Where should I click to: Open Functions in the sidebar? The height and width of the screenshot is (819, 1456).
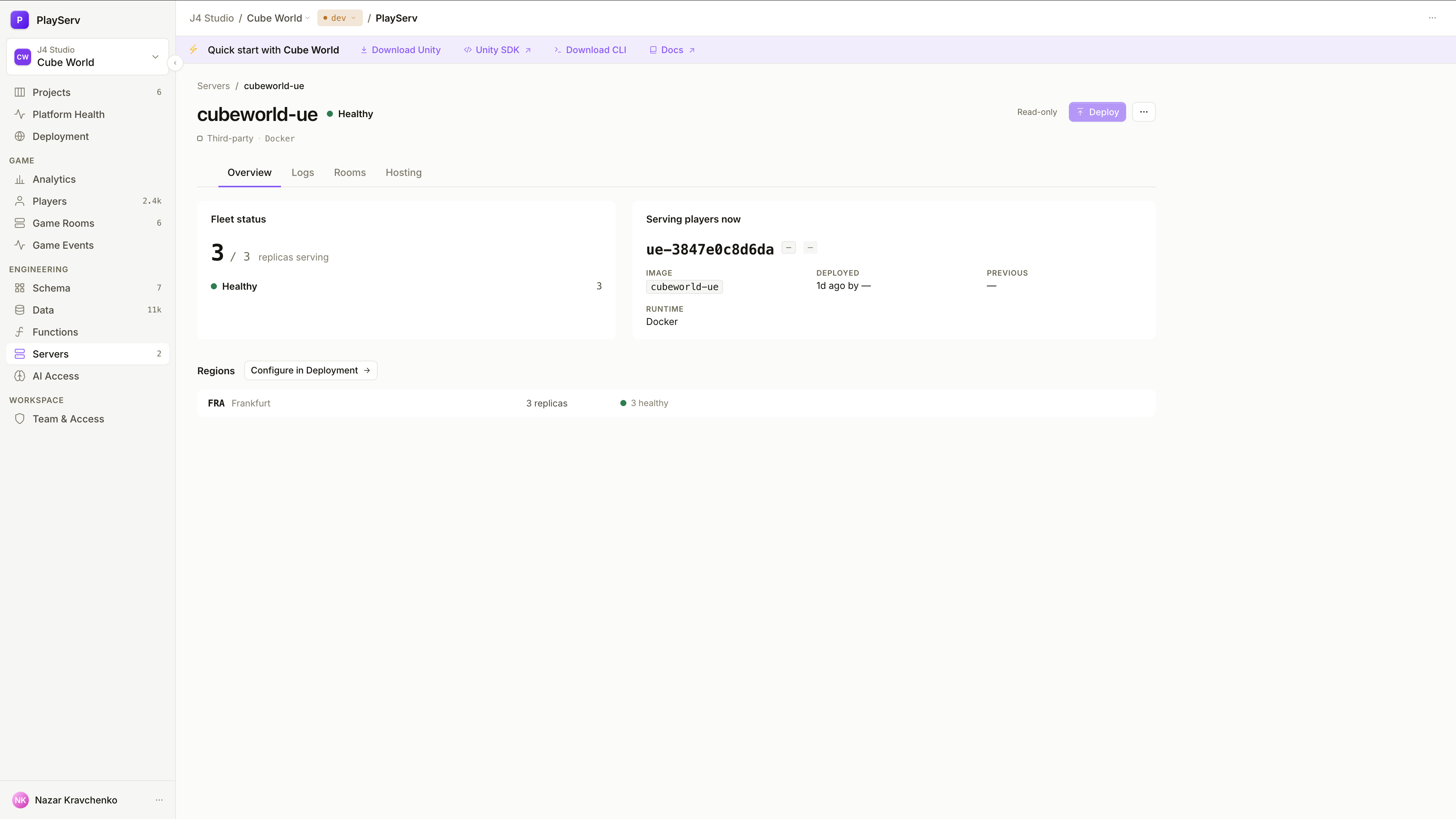pos(88,332)
